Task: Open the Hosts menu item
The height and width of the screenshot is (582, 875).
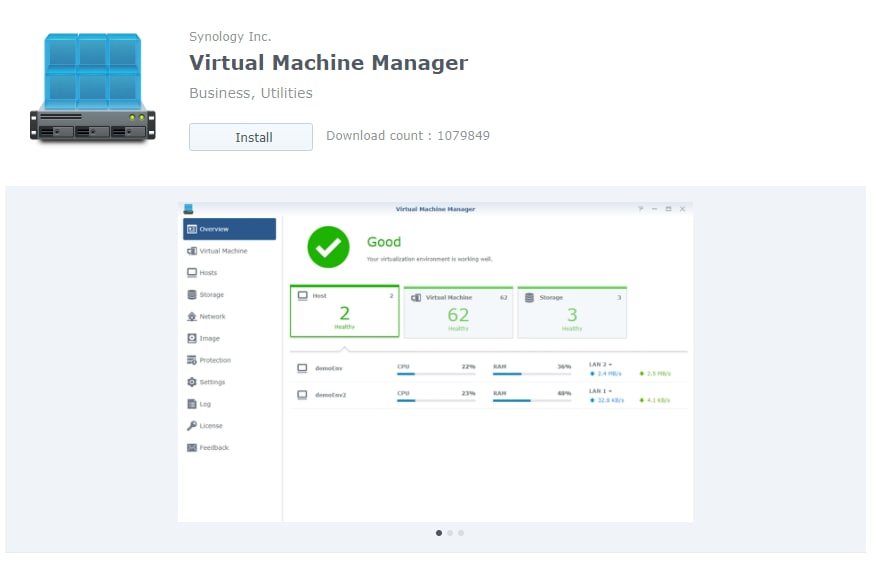Action: tap(229, 273)
